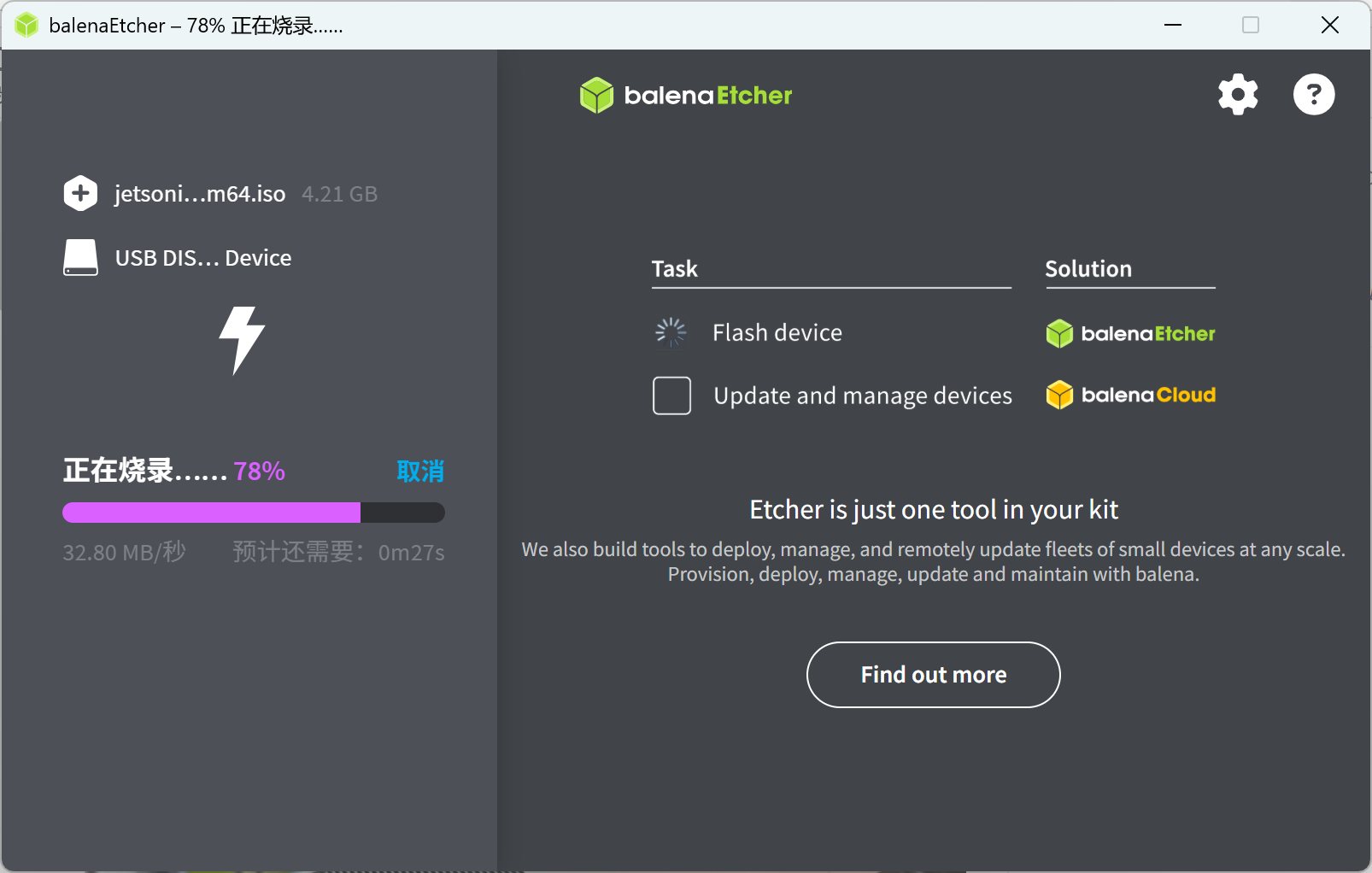The height and width of the screenshot is (873, 1372).
Task: Click the image file plus icon beside jetsoni...m64.iso
Action: pyautogui.click(x=80, y=193)
